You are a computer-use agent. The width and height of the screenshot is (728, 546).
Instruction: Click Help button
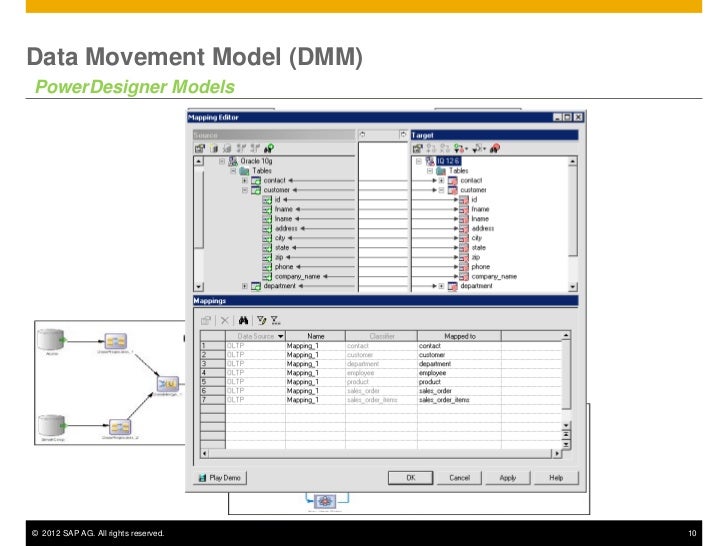pos(556,478)
